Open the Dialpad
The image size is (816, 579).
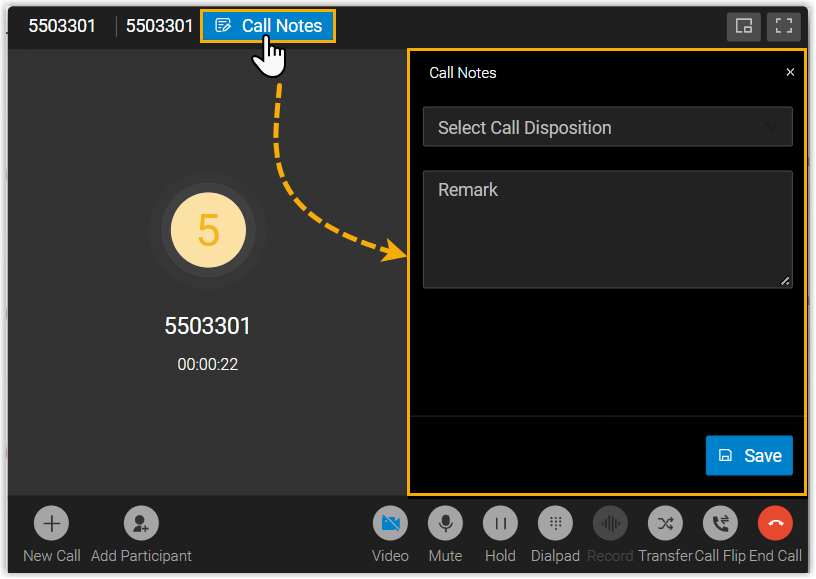point(555,523)
